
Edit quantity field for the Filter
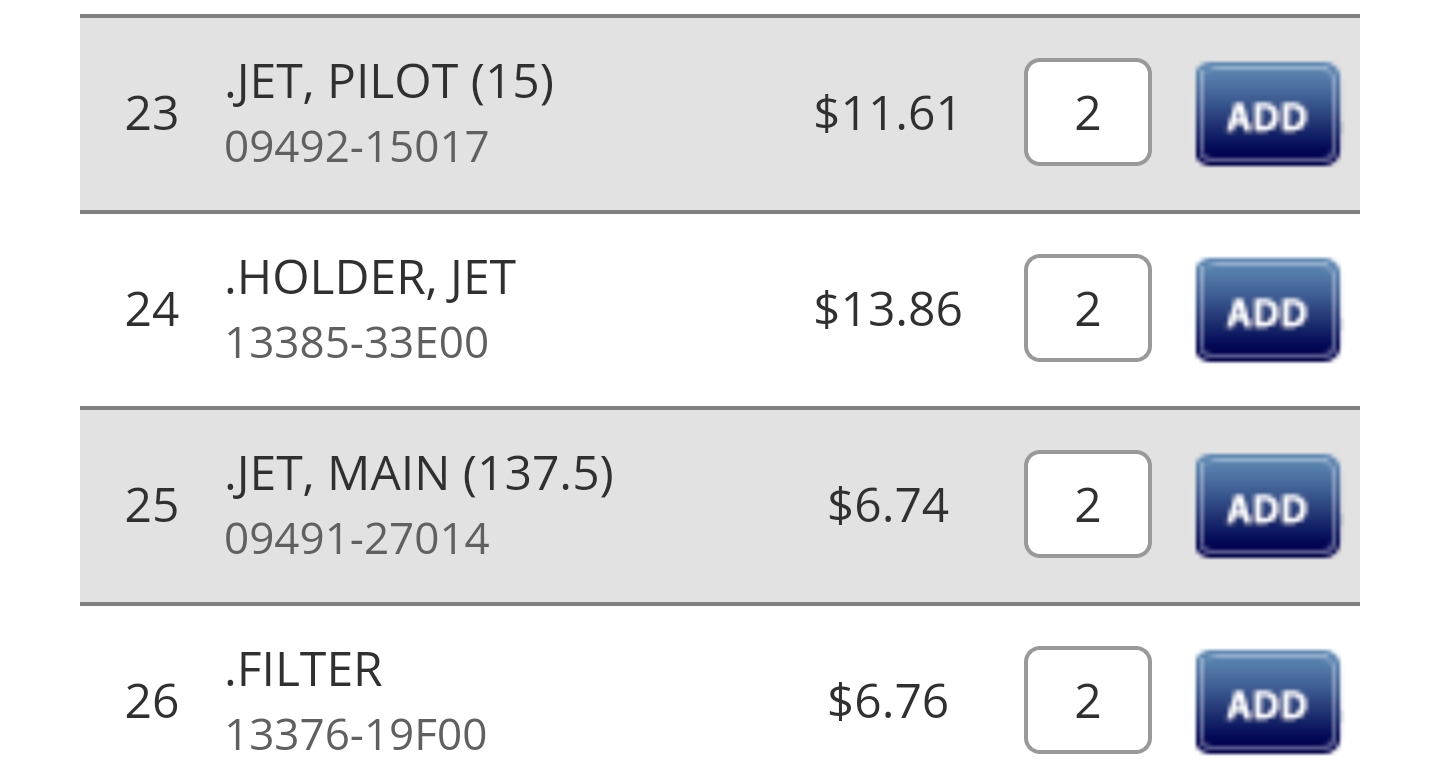(1087, 701)
